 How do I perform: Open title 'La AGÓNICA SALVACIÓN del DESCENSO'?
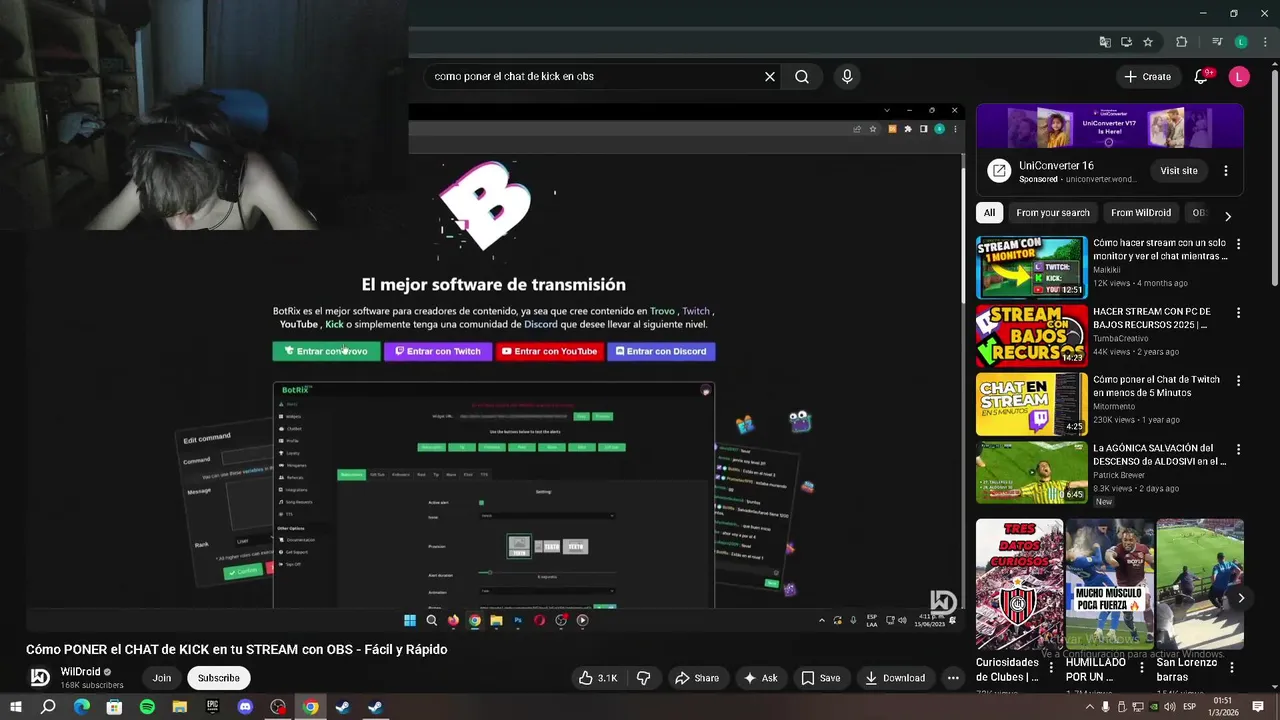click(1159, 455)
